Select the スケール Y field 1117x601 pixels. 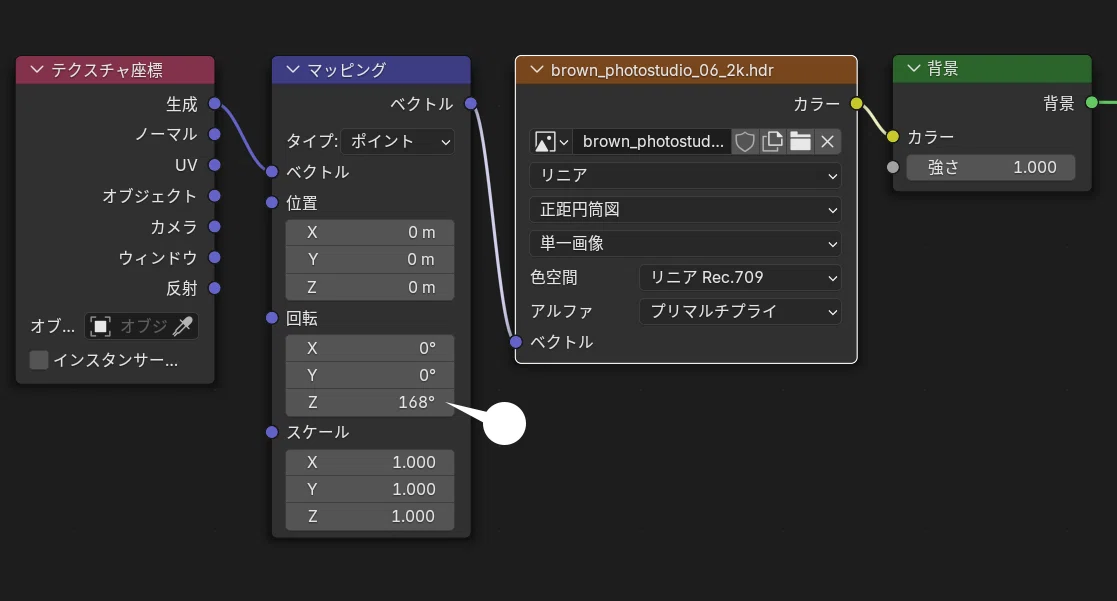point(370,489)
